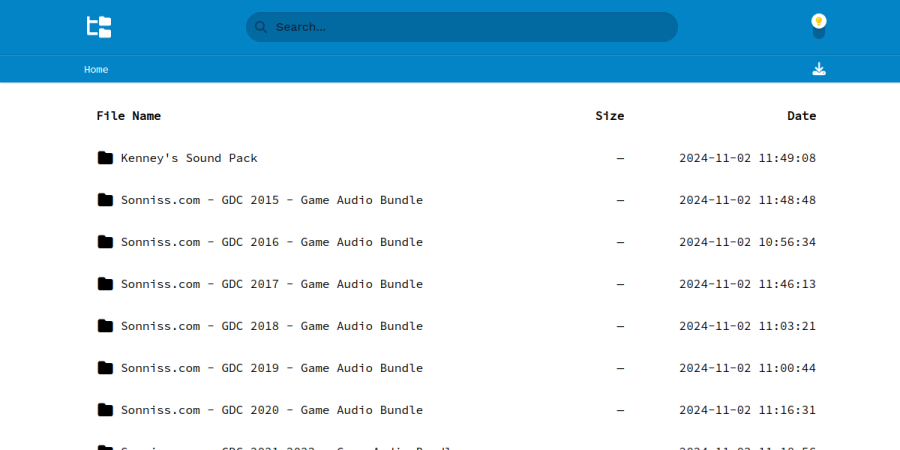Open Sonniss.com GDC 2018 Game Audio Bundle
The width and height of the screenshot is (900, 450).
pos(271,325)
